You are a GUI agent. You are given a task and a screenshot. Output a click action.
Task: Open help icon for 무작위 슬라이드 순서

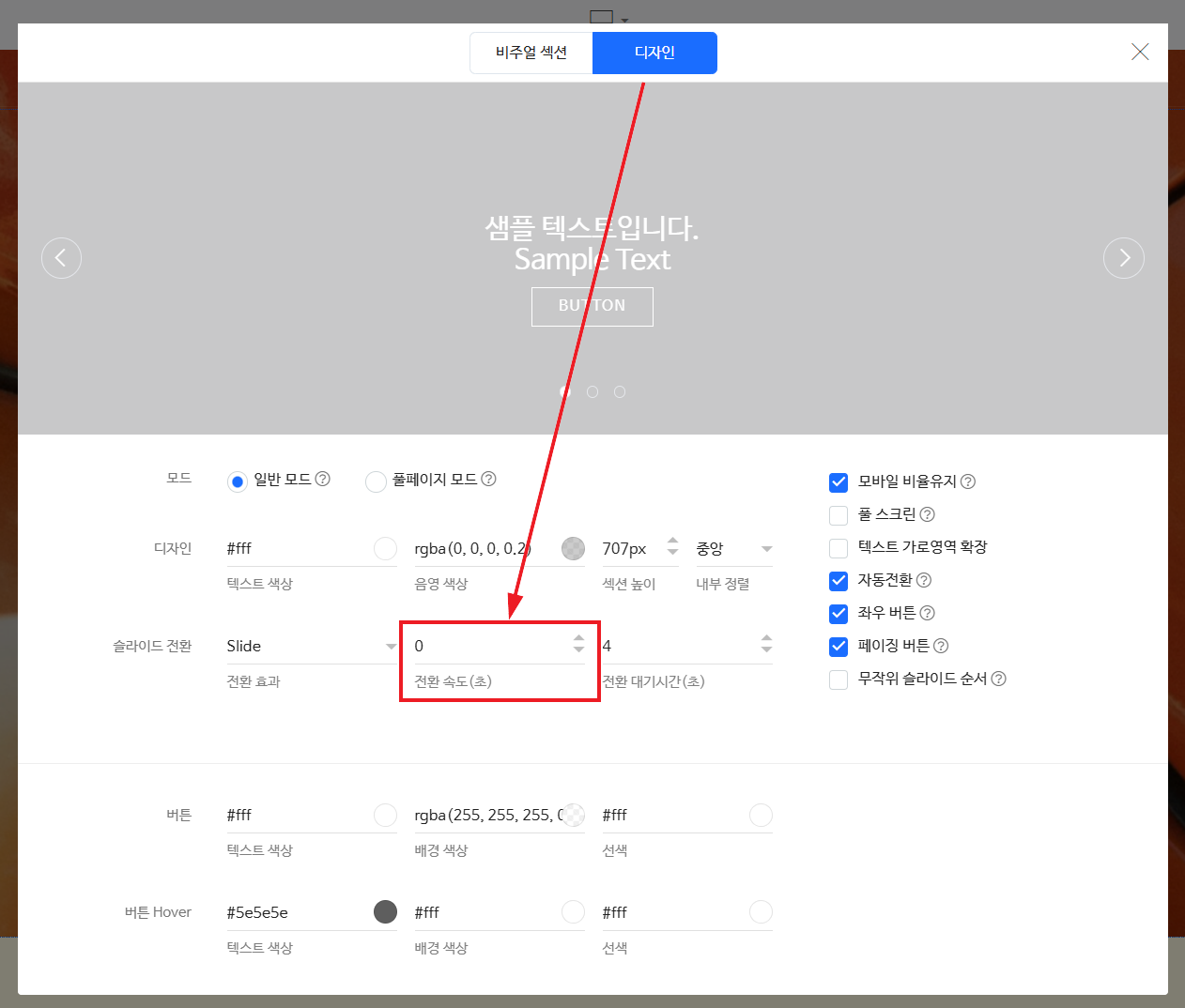(999, 679)
